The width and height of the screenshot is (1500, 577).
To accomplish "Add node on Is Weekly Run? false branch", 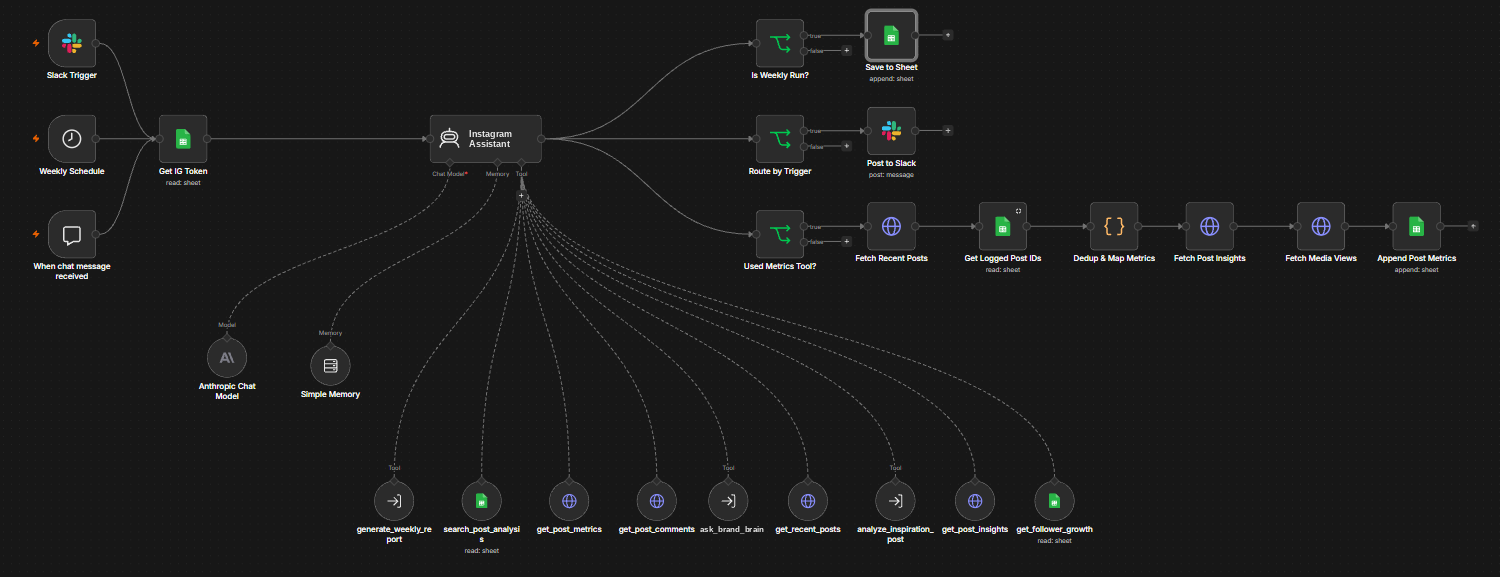I will tap(846, 50).
